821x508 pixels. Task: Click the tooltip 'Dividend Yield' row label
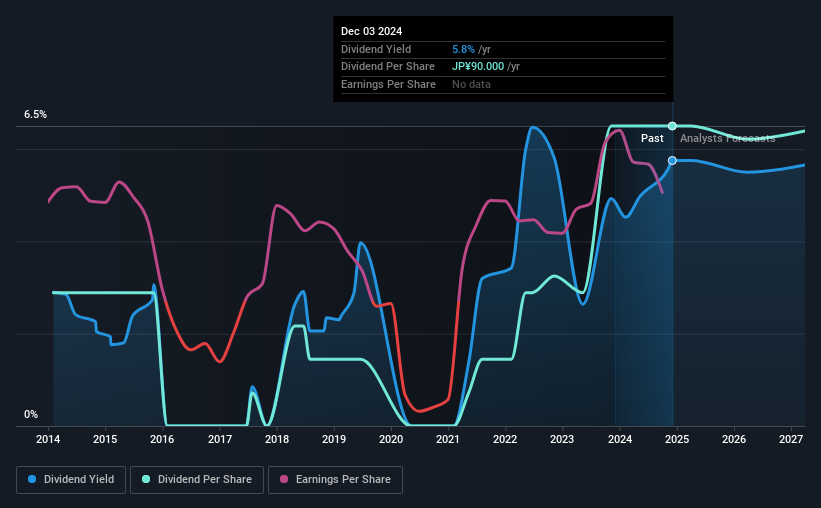(x=376, y=49)
